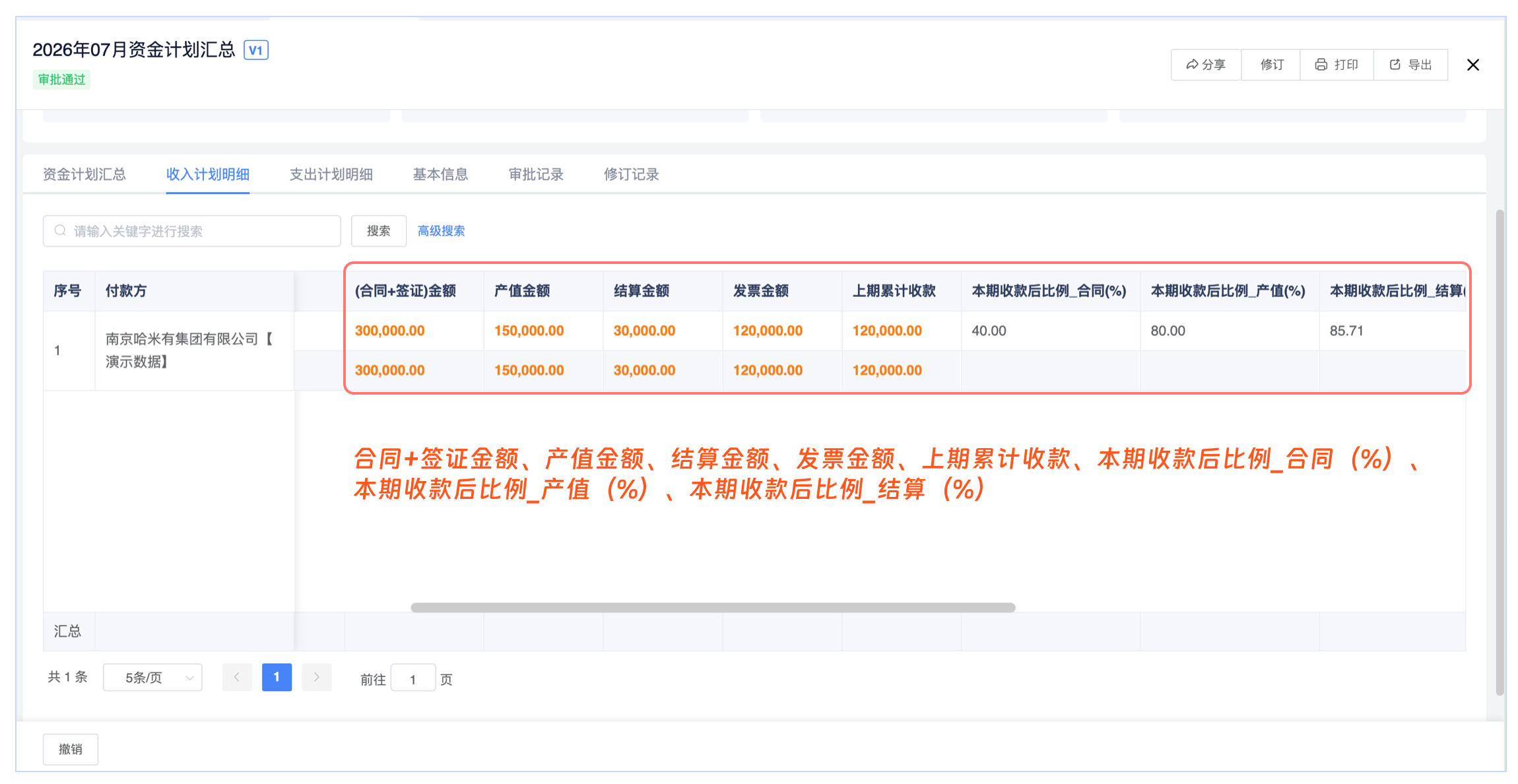Click the Export (导出) icon button
Image resolution: width=1518 pixels, height=784 pixels.
pos(1410,65)
